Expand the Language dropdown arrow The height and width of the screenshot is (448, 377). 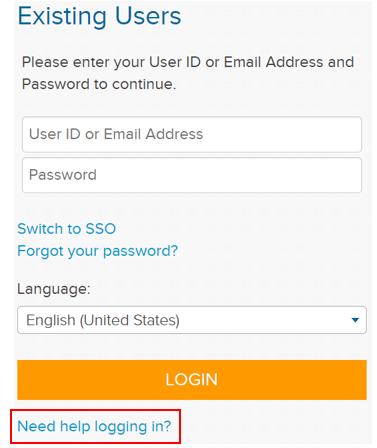[355, 320]
